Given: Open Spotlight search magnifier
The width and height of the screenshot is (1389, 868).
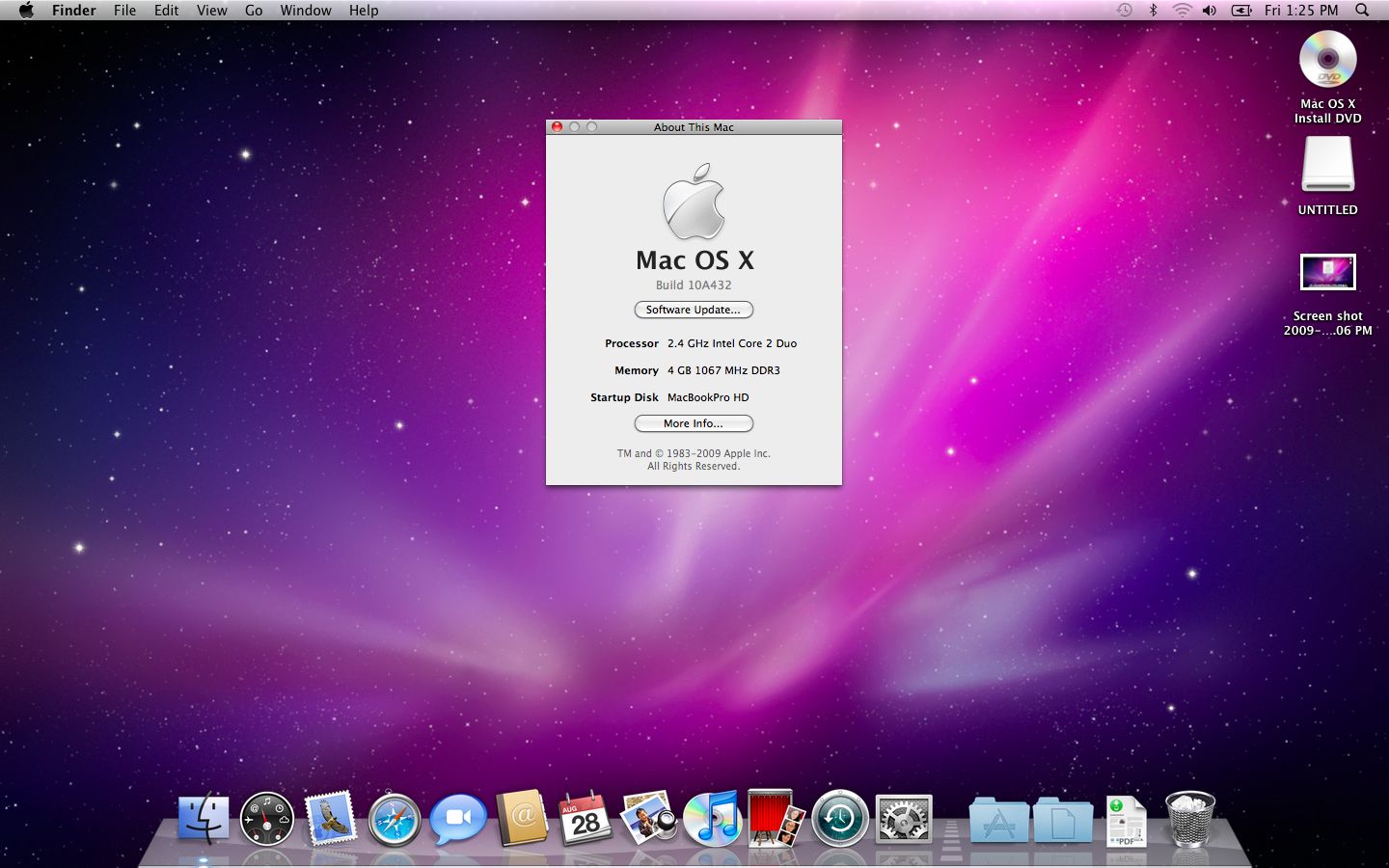Looking at the screenshot, I should point(1362,11).
